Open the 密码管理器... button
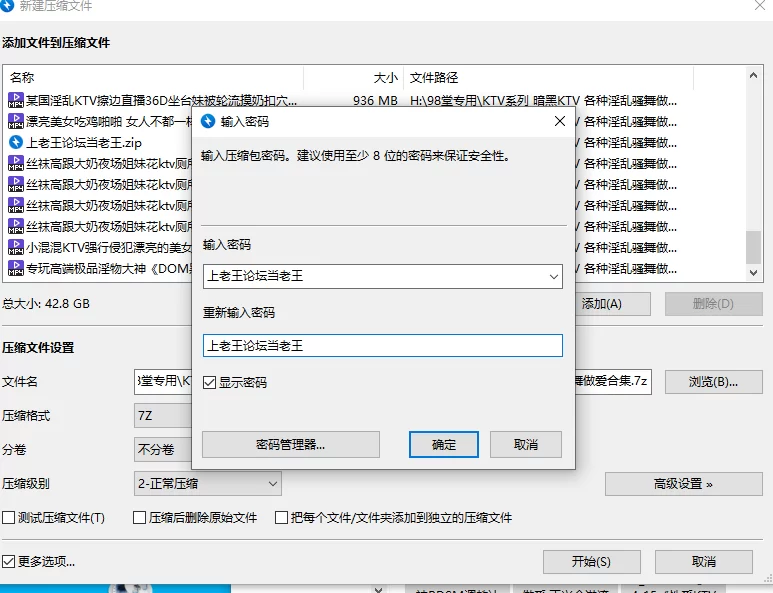This screenshot has height=593, width=773. click(x=291, y=445)
